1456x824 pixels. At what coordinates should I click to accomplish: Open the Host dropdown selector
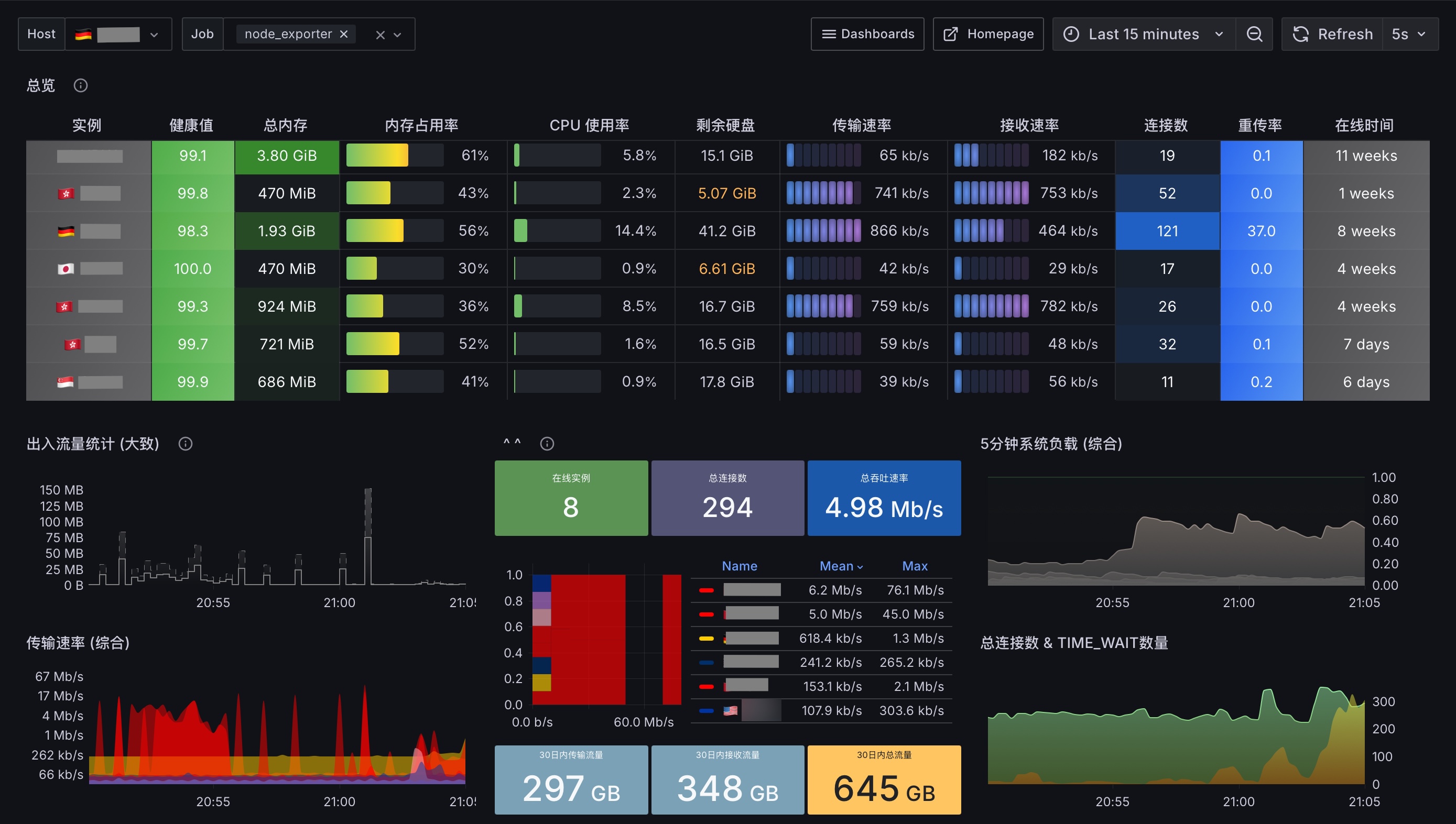pyautogui.click(x=118, y=34)
